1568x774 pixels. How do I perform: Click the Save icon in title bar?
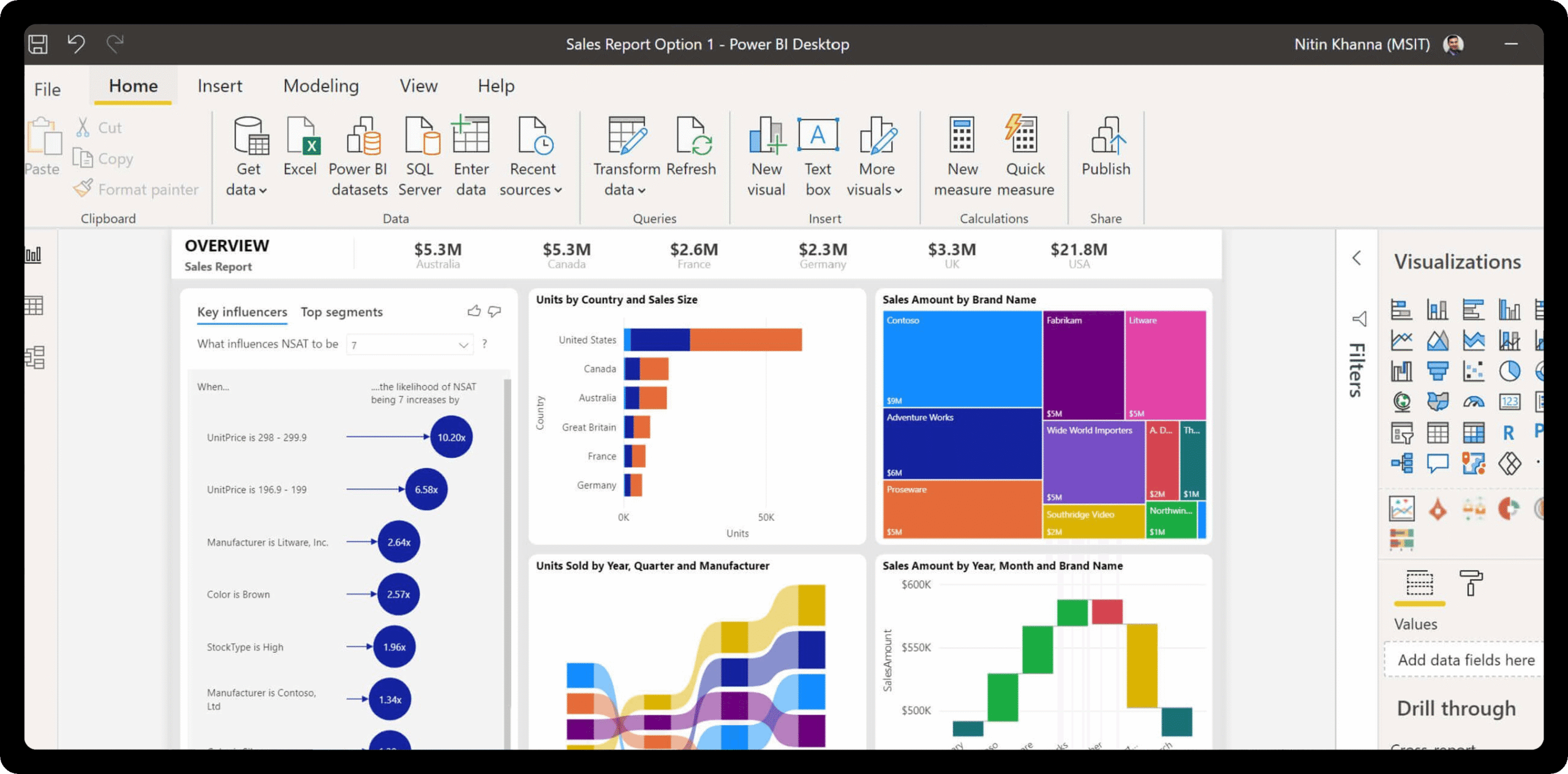tap(38, 43)
